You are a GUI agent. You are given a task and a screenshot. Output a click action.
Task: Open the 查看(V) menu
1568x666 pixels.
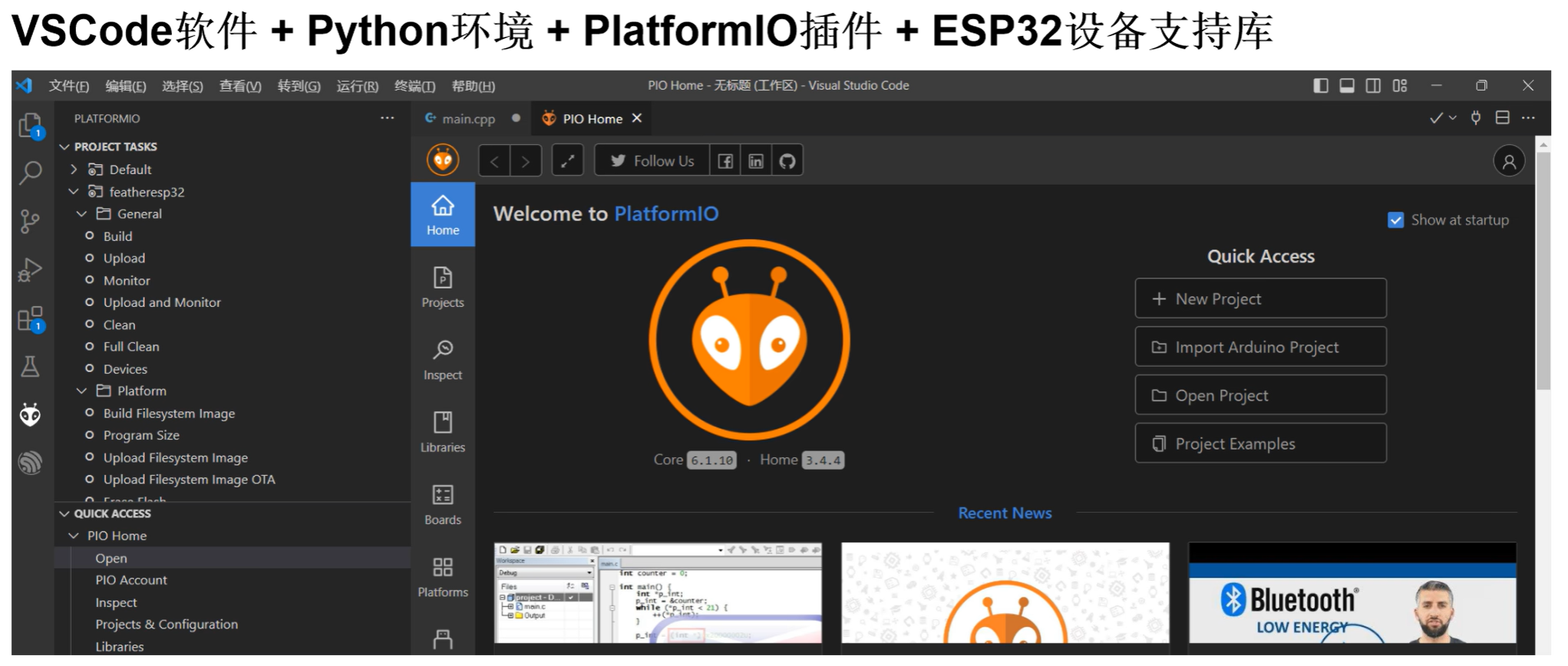coord(240,86)
